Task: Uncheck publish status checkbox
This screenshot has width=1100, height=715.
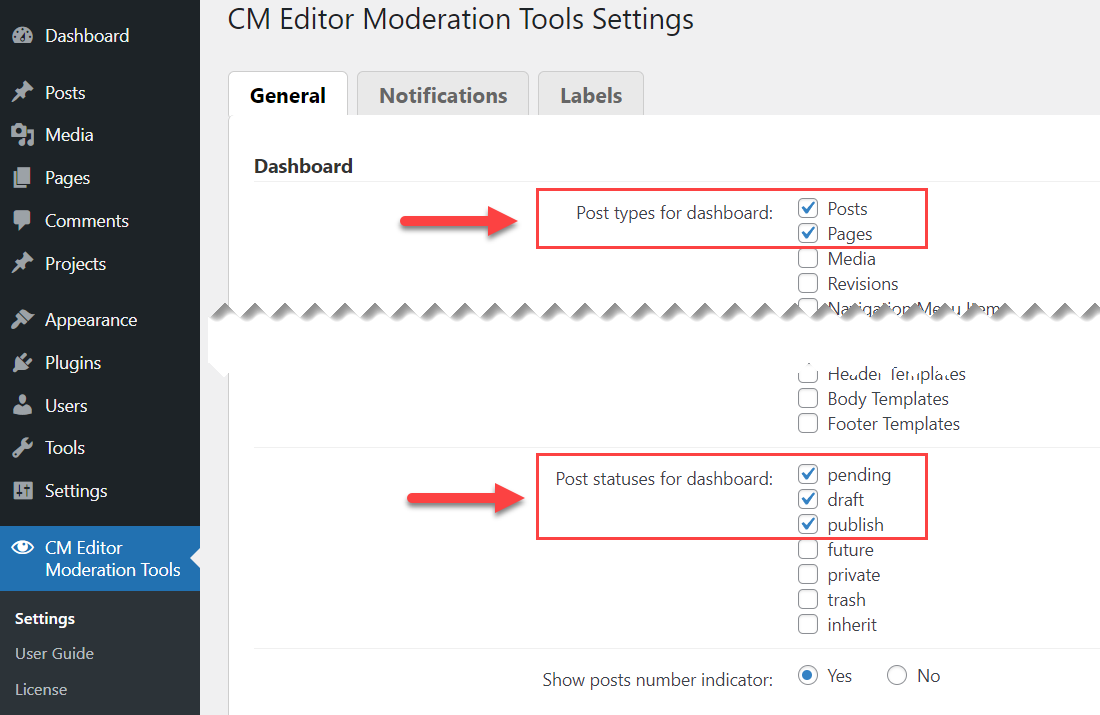Action: pos(807,523)
